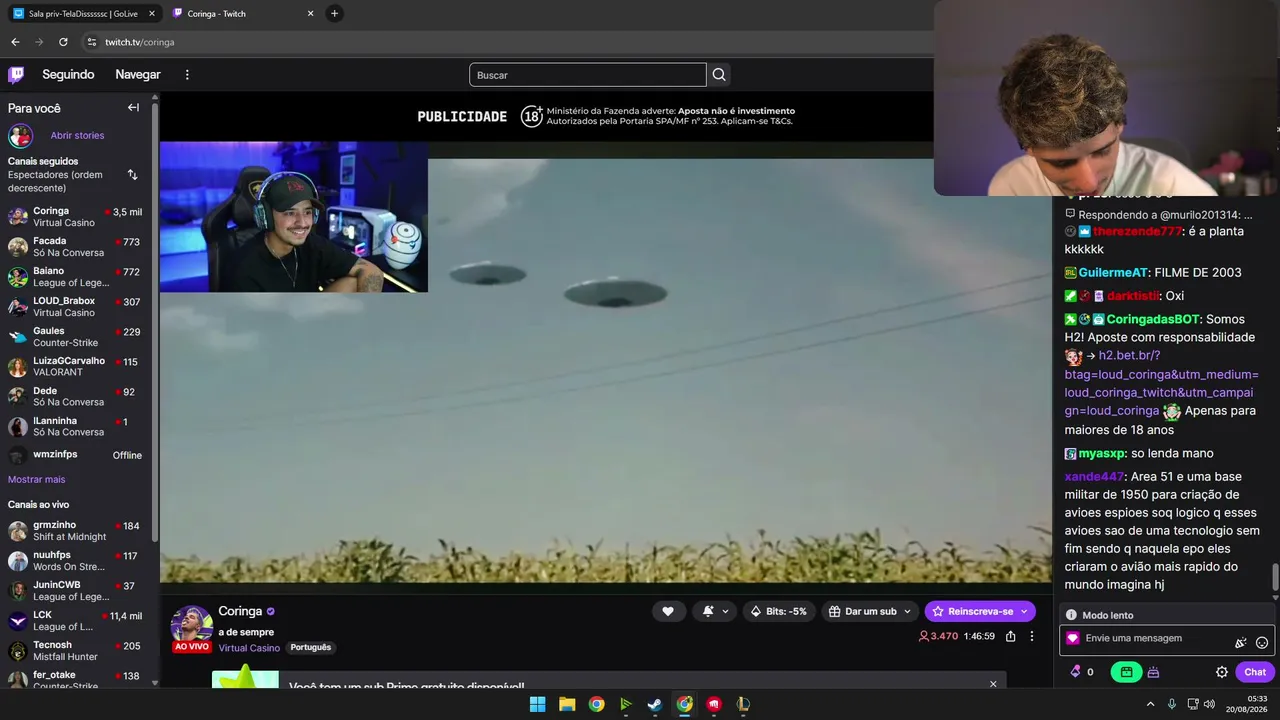Open the green reward box in chat
The image size is (1280, 720).
click(1126, 672)
